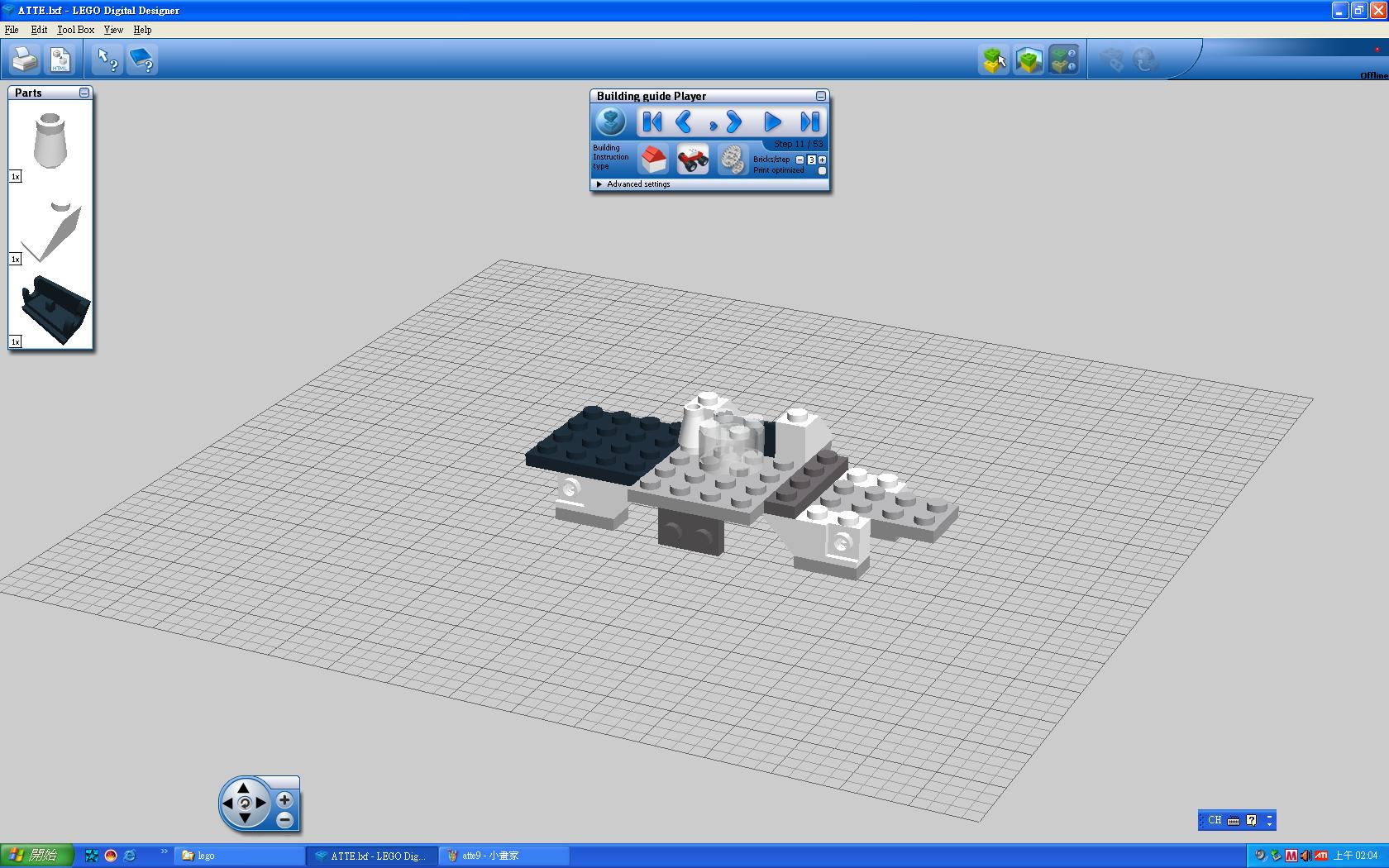Screen dimensions: 1389x868
Task: Expand quick launch overflow chevron
Action: pos(164,851)
